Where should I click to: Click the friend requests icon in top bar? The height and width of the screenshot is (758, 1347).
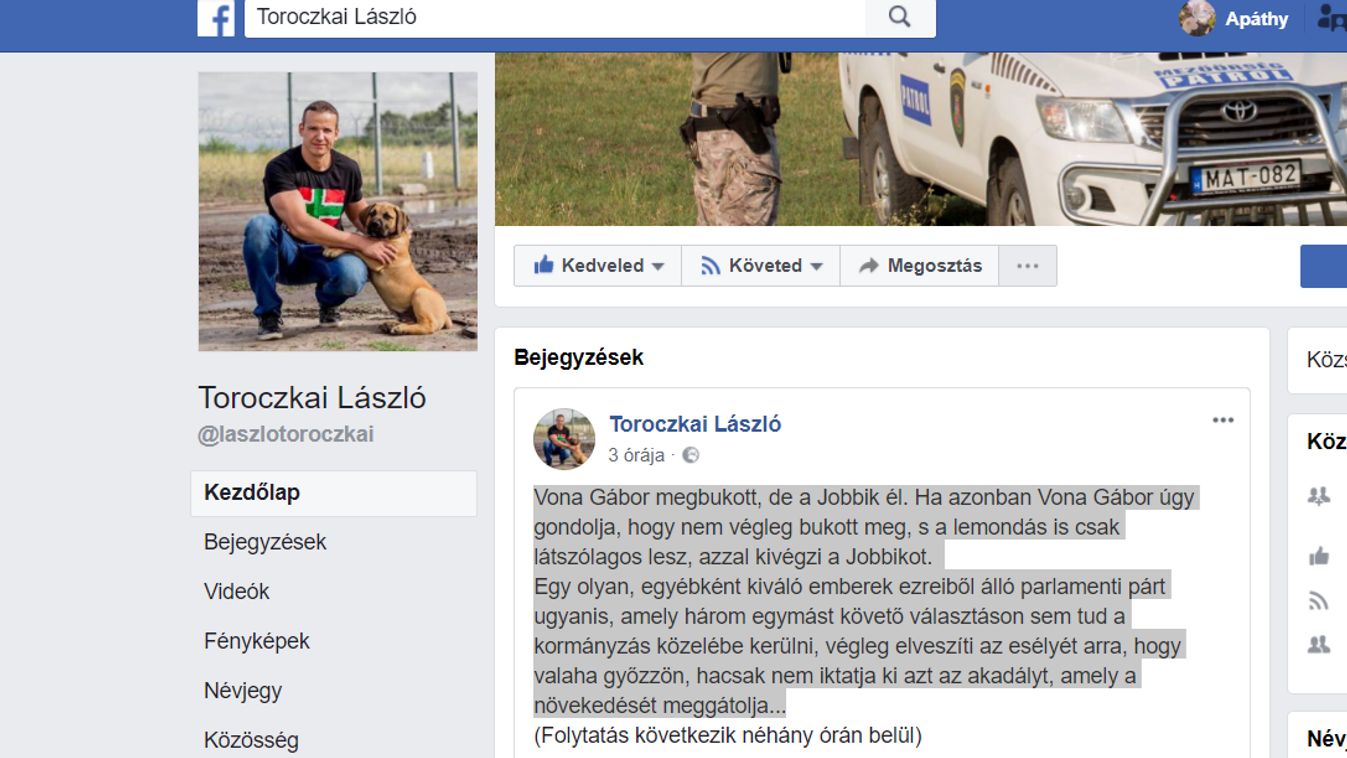click(x=1332, y=18)
